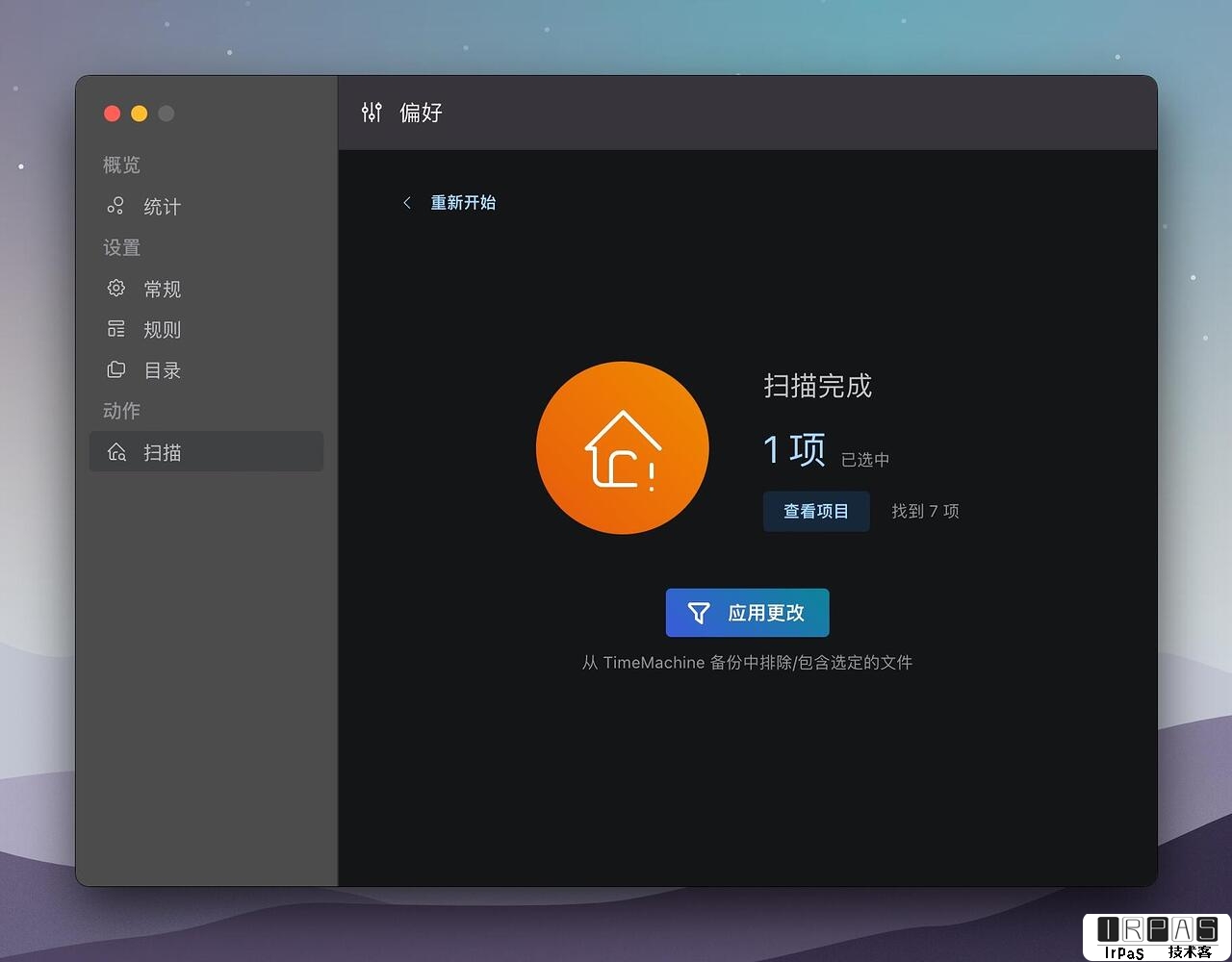
Task: Close the window with red button
Action: pyautogui.click(x=113, y=114)
